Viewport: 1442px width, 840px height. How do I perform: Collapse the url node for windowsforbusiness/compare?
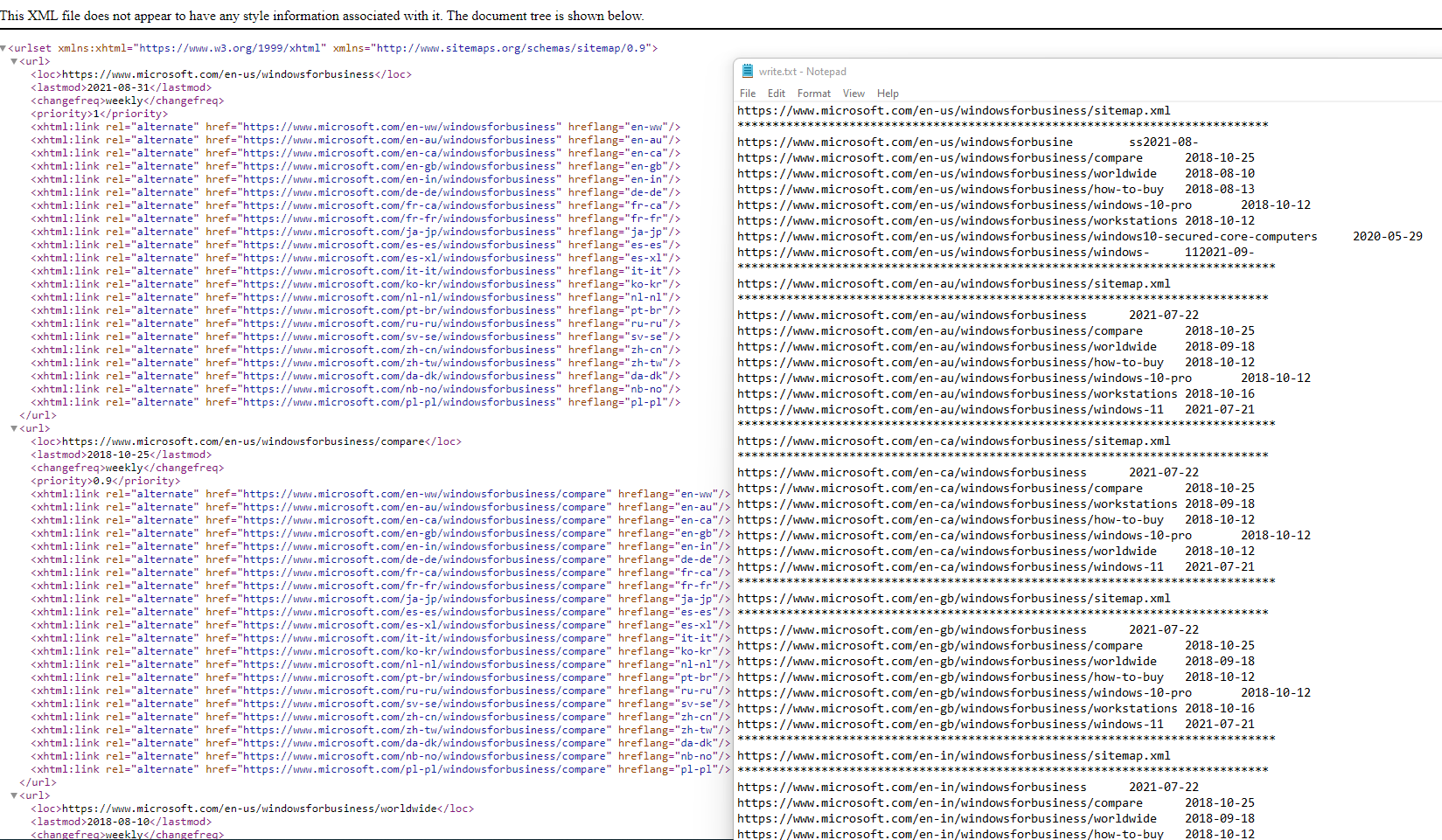[x=14, y=428]
